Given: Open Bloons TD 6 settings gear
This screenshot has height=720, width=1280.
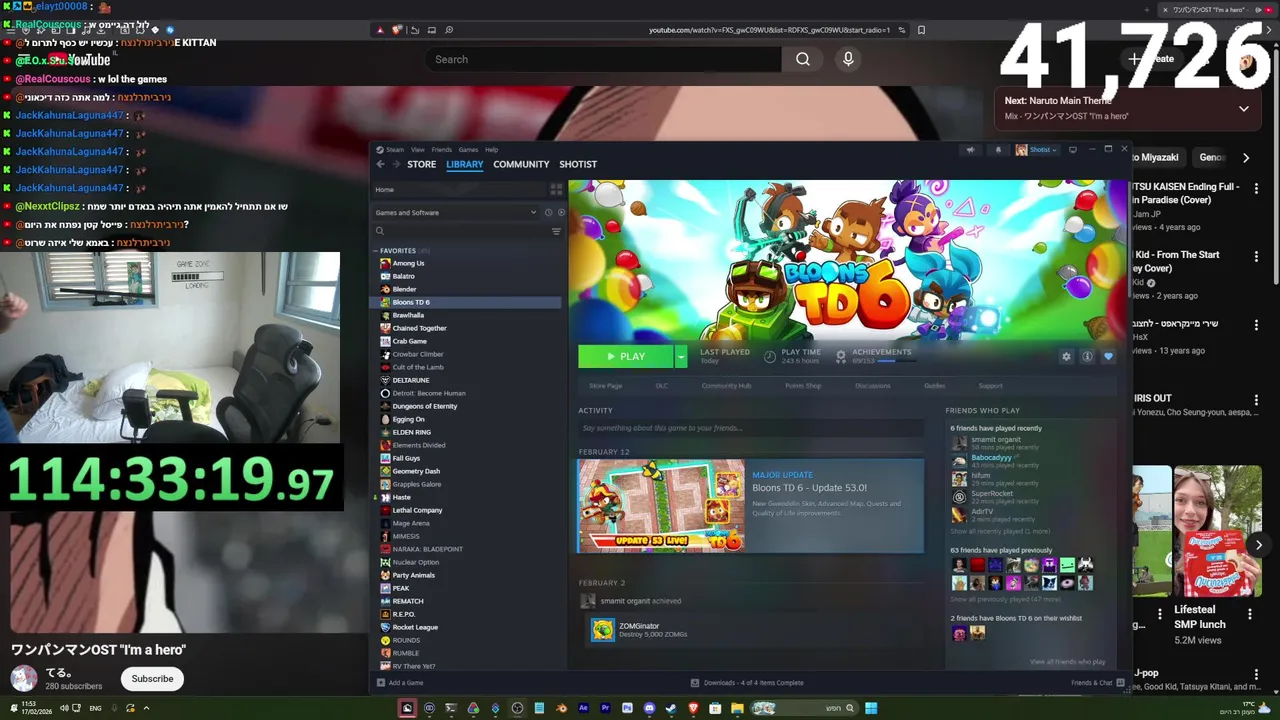Looking at the screenshot, I should [x=1066, y=357].
